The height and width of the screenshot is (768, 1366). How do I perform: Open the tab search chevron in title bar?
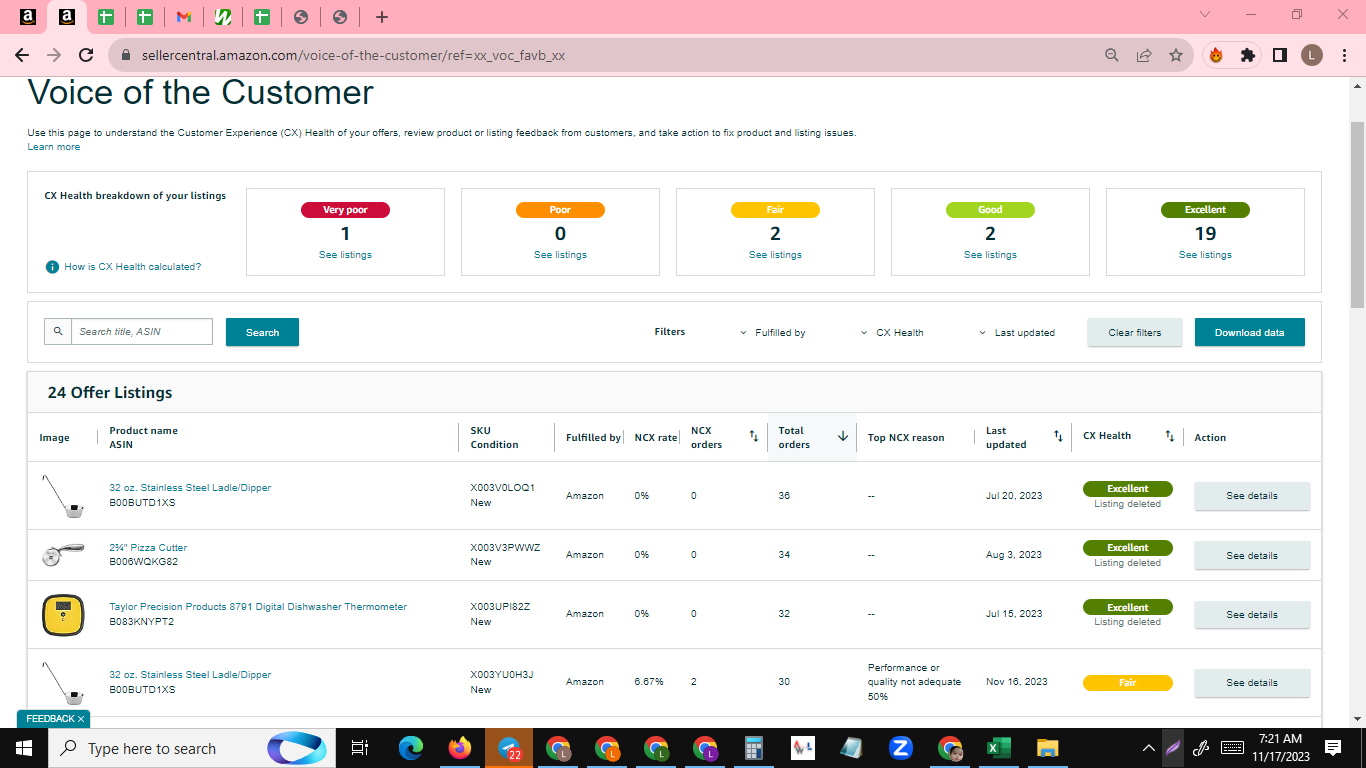1205,15
